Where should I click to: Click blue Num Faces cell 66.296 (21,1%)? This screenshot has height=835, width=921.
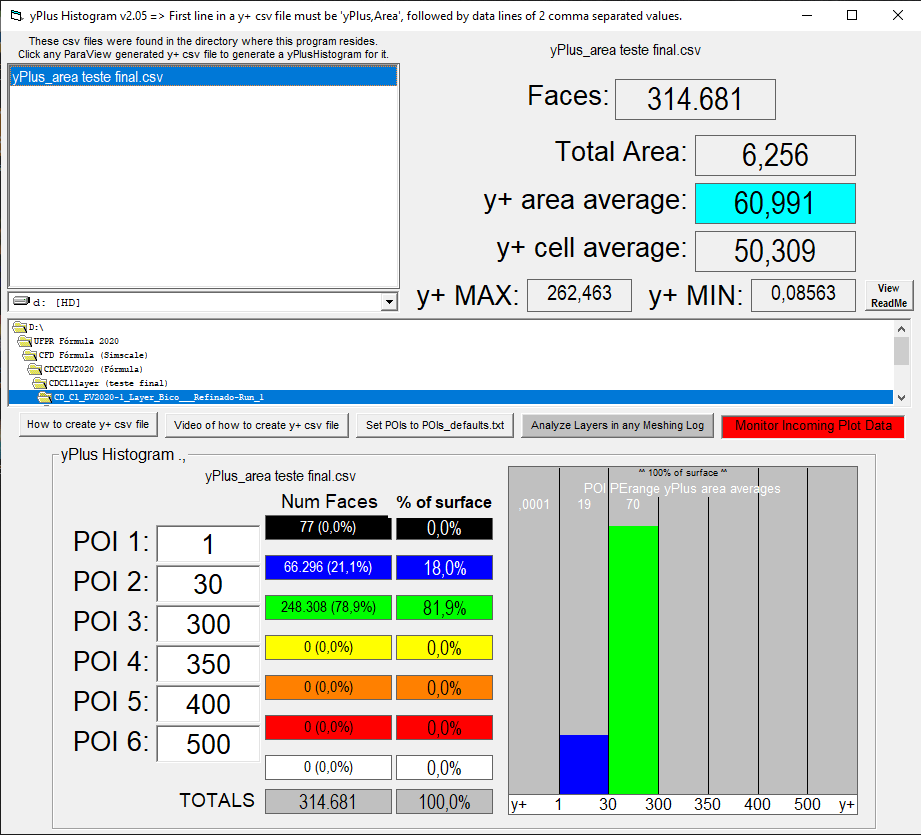point(328,567)
